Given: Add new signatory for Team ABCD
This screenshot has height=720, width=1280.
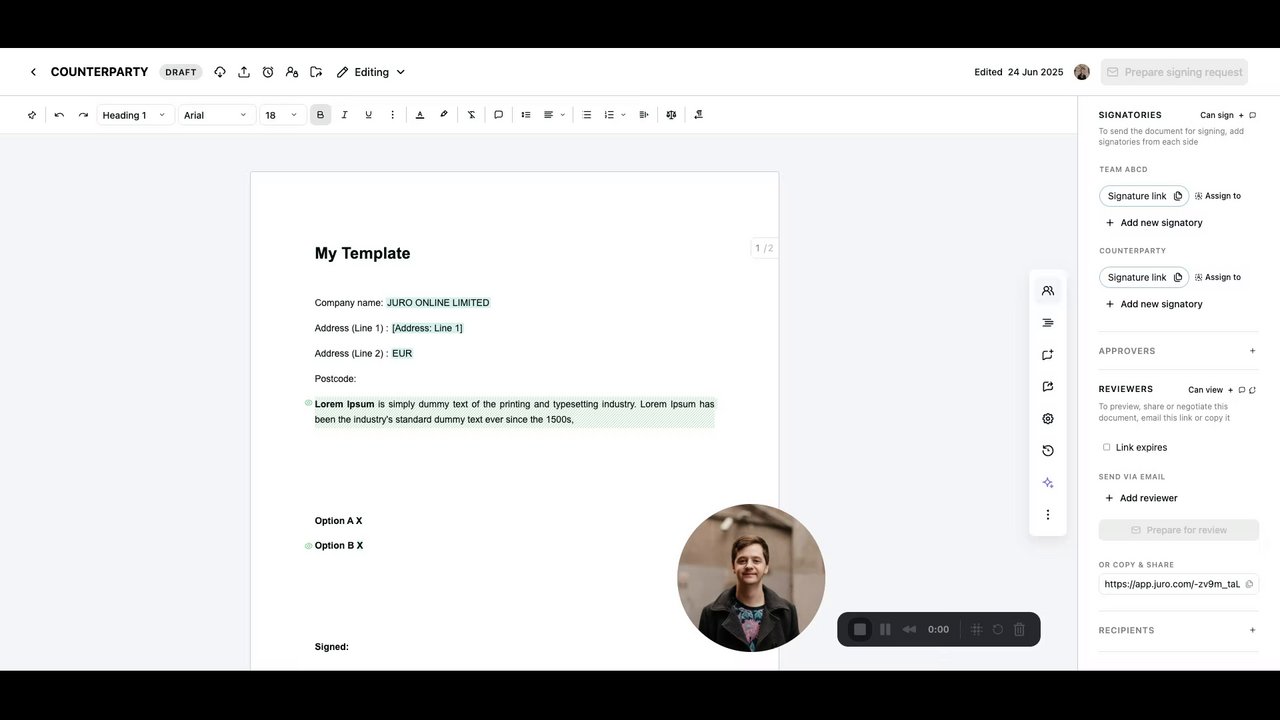Looking at the screenshot, I should [1154, 223].
